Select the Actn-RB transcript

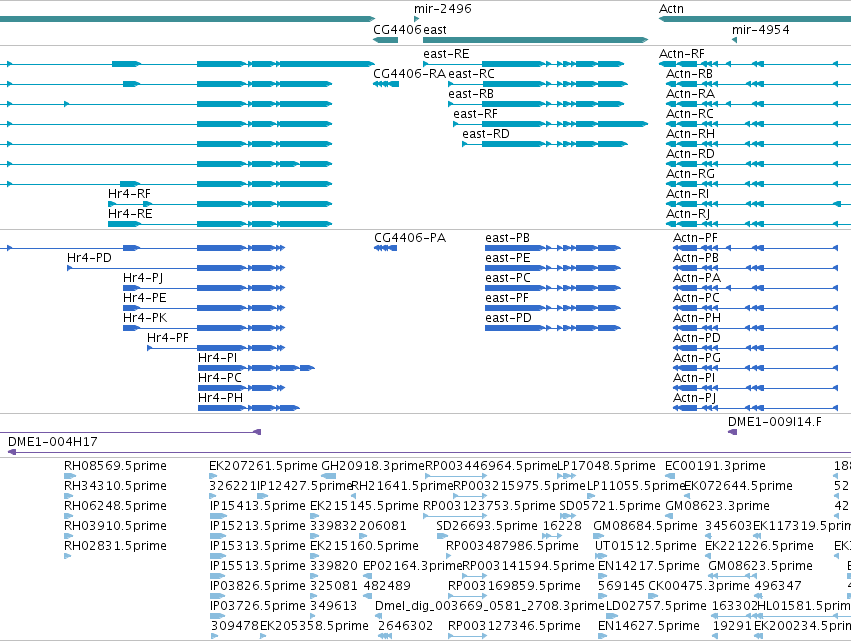689,74
